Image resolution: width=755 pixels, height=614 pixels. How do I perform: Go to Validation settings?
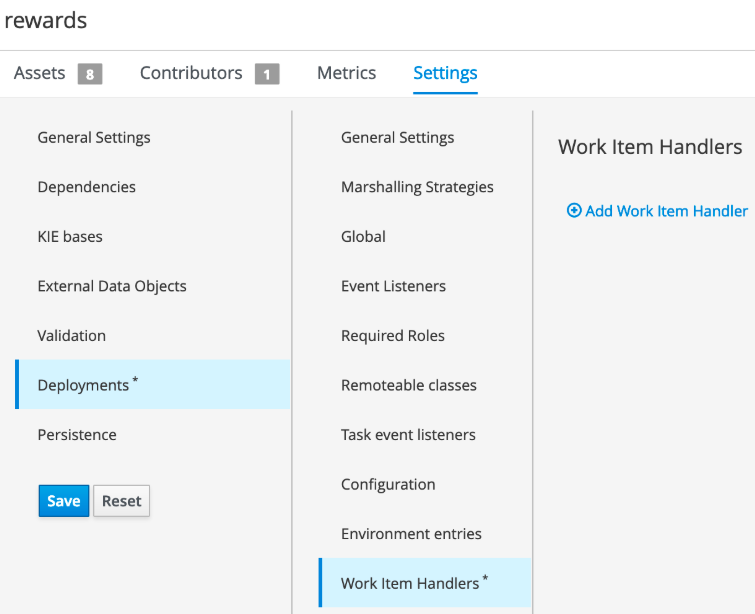pos(71,336)
